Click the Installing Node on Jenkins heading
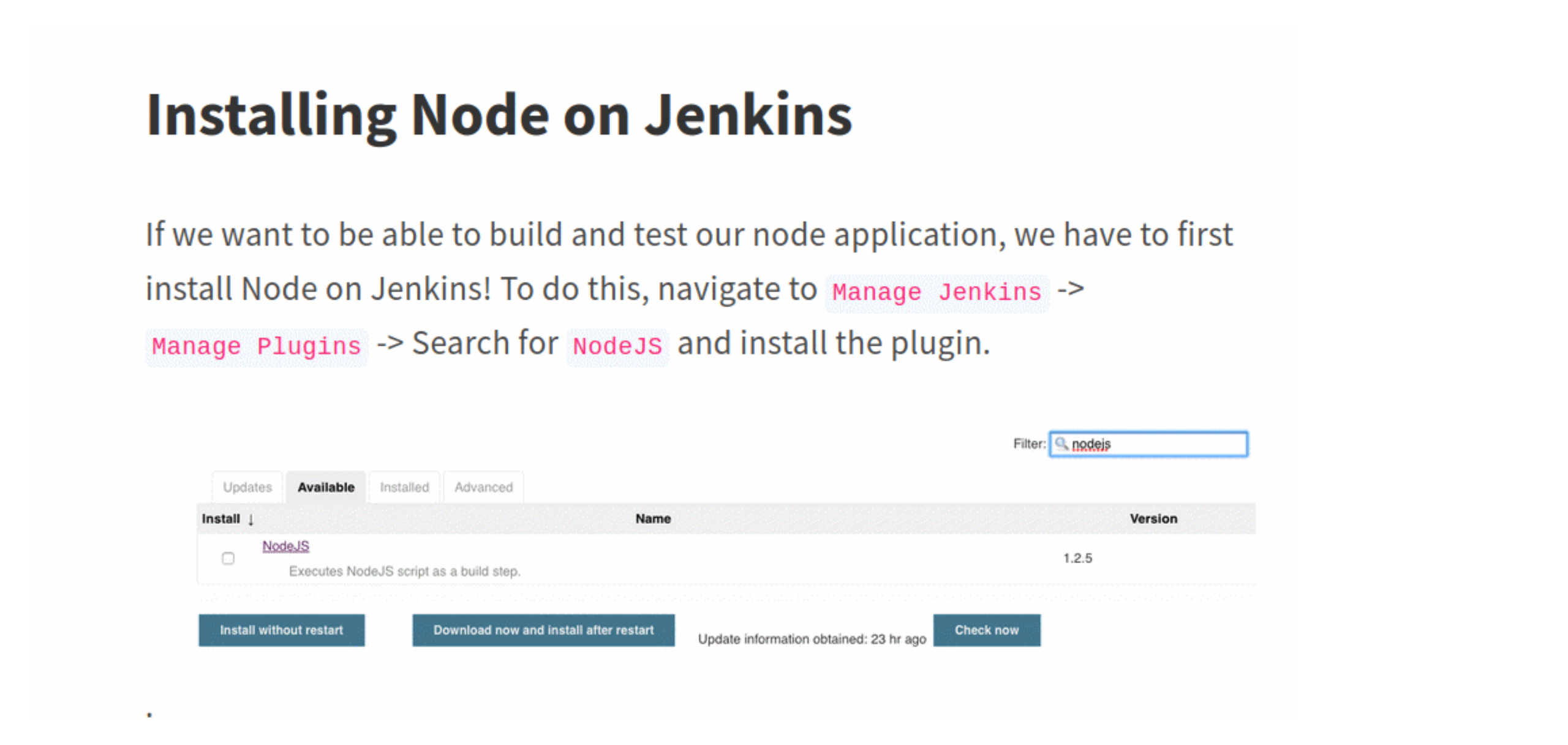This screenshot has height=745, width=1568. pyautogui.click(x=499, y=115)
